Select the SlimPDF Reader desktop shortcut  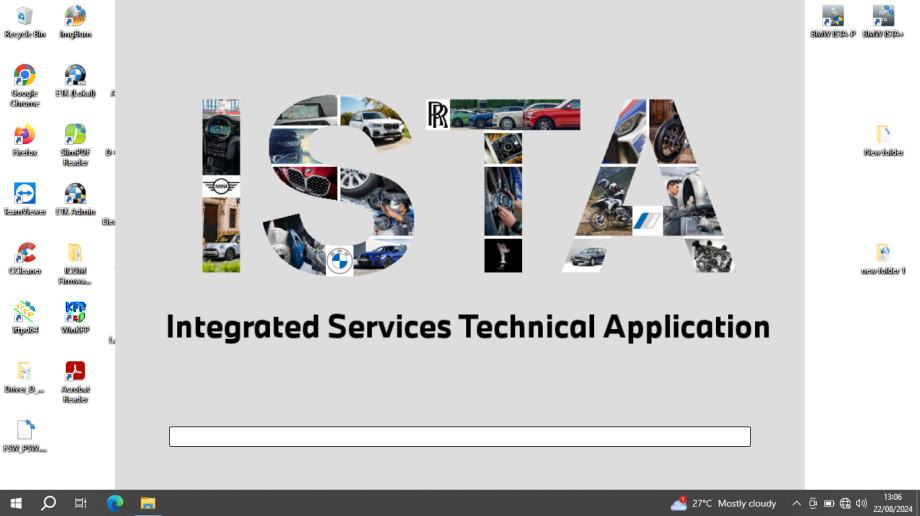click(x=75, y=145)
